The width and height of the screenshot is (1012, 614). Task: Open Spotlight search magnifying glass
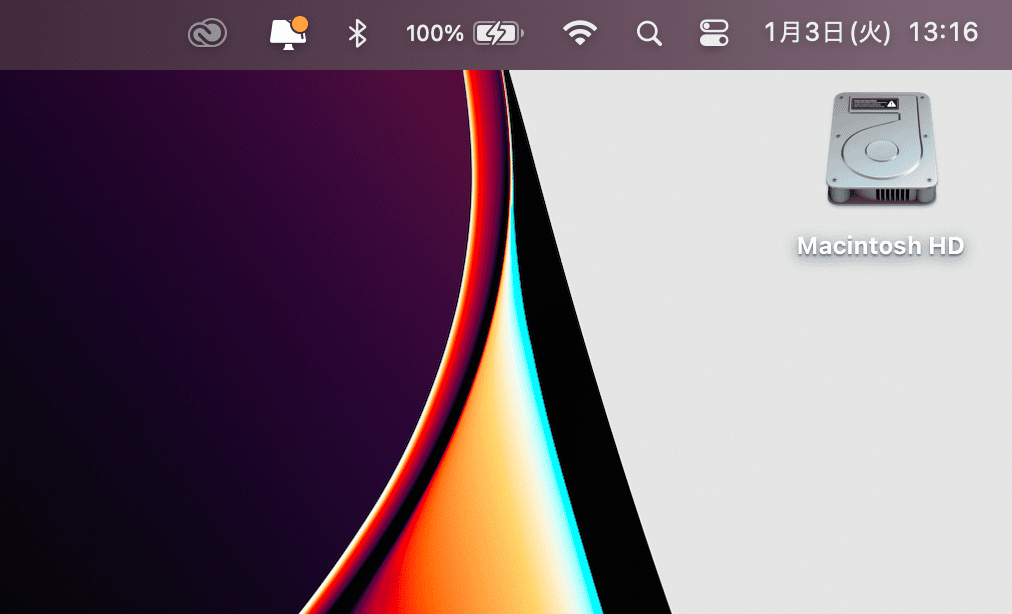tap(649, 34)
